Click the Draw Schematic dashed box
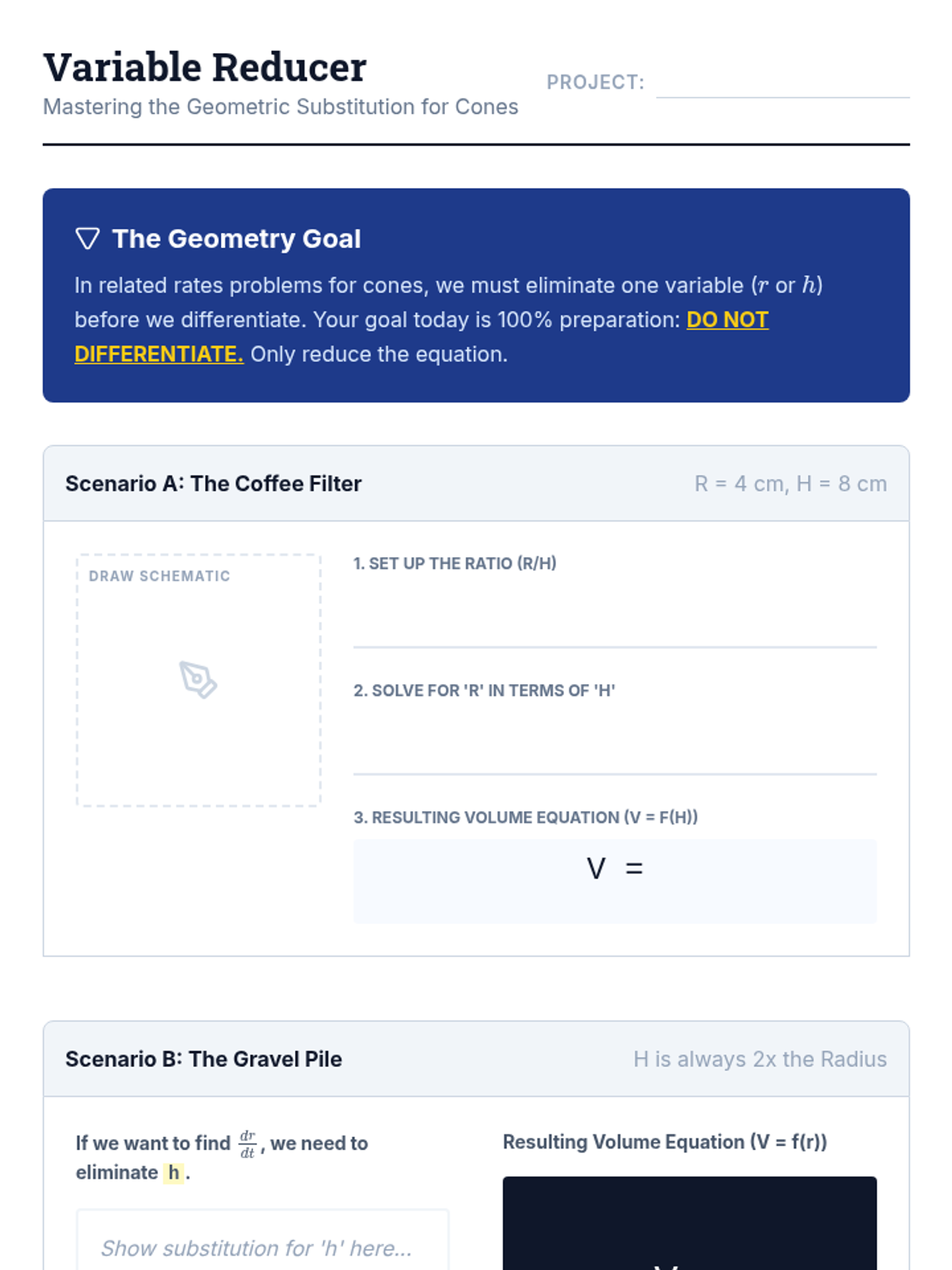952x1270 pixels. pyautogui.click(x=198, y=680)
